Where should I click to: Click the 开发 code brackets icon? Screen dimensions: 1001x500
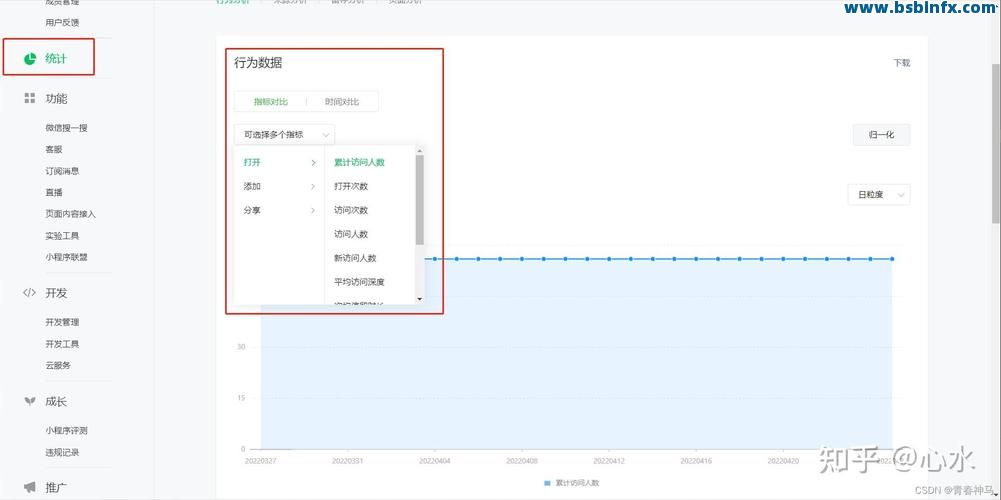(x=29, y=293)
